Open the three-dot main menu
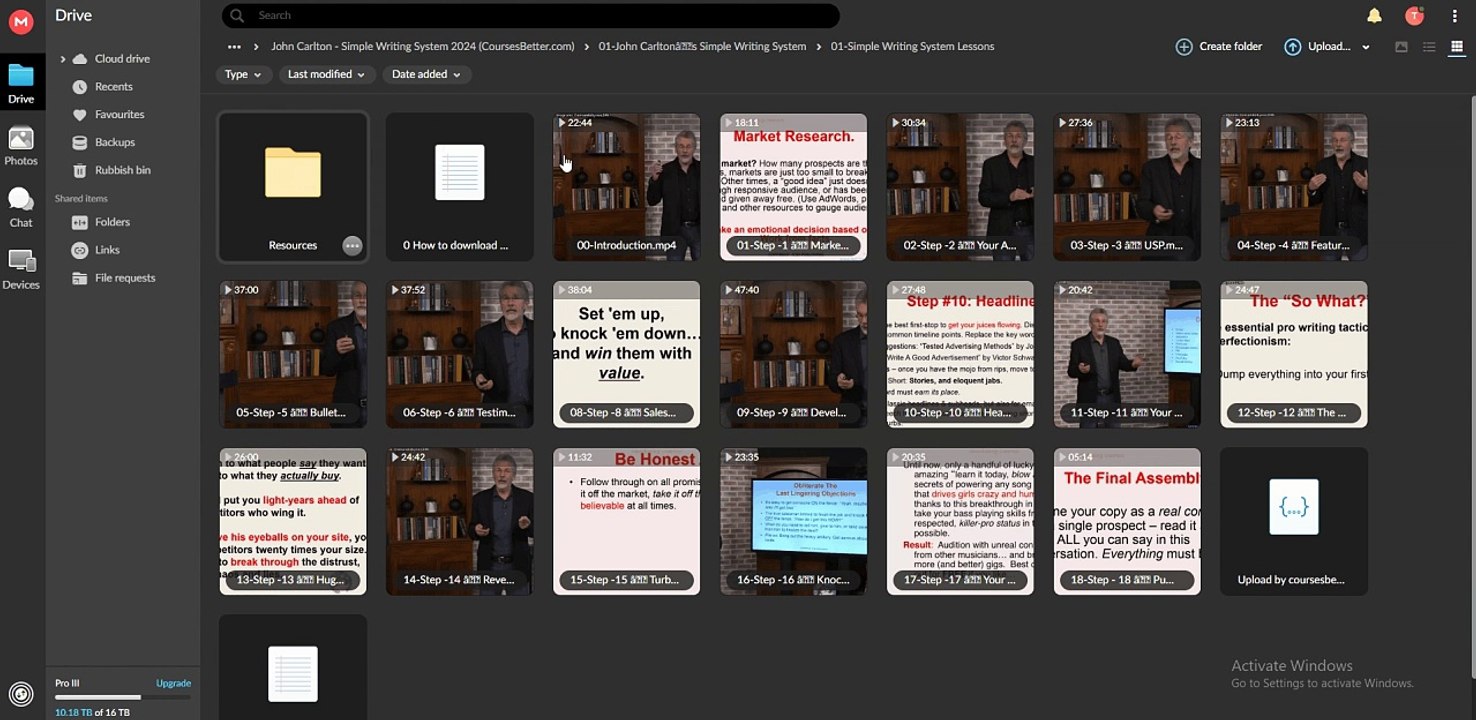The width and height of the screenshot is (1476, 720). 1454,15
